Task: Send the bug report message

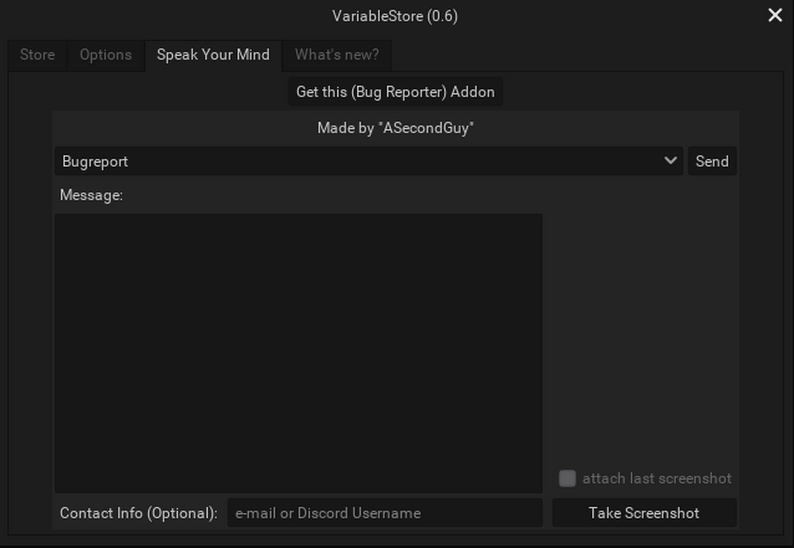Action: (712, 161)
